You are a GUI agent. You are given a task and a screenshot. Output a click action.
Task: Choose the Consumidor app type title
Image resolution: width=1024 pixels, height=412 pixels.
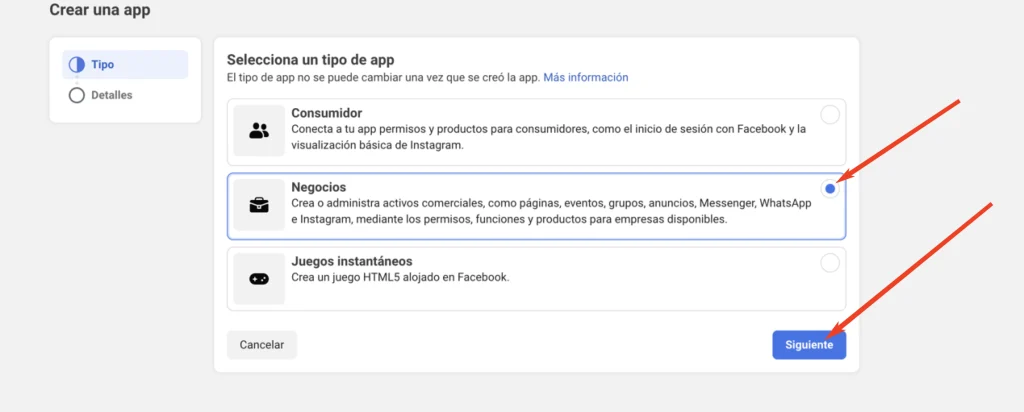click(x=327, y=113)
